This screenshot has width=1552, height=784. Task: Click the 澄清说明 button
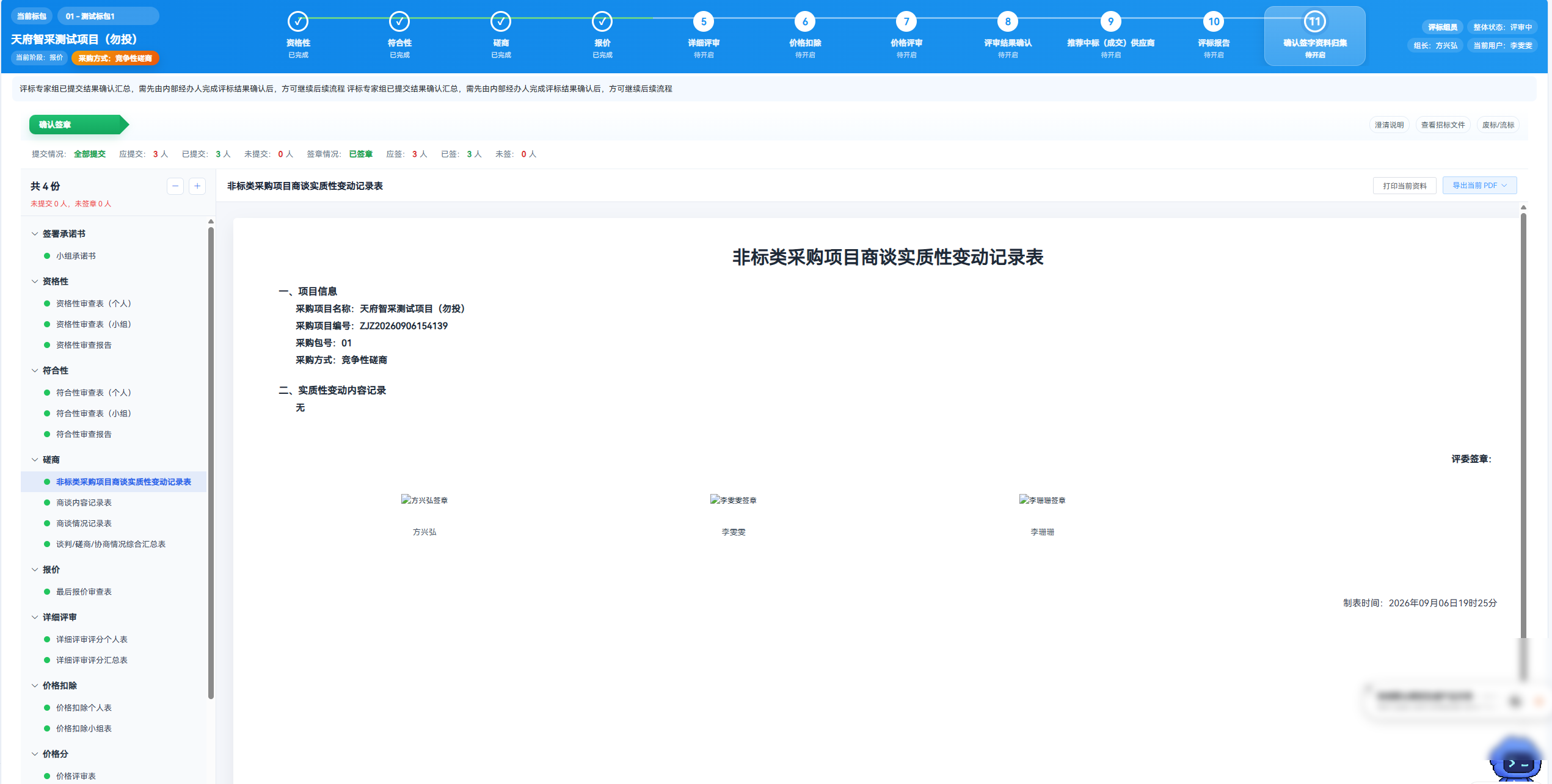pos(1389,125)
